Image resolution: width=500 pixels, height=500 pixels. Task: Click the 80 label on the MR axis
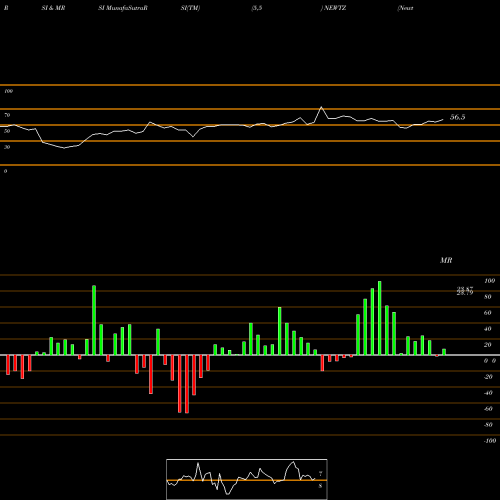[488, 297]
